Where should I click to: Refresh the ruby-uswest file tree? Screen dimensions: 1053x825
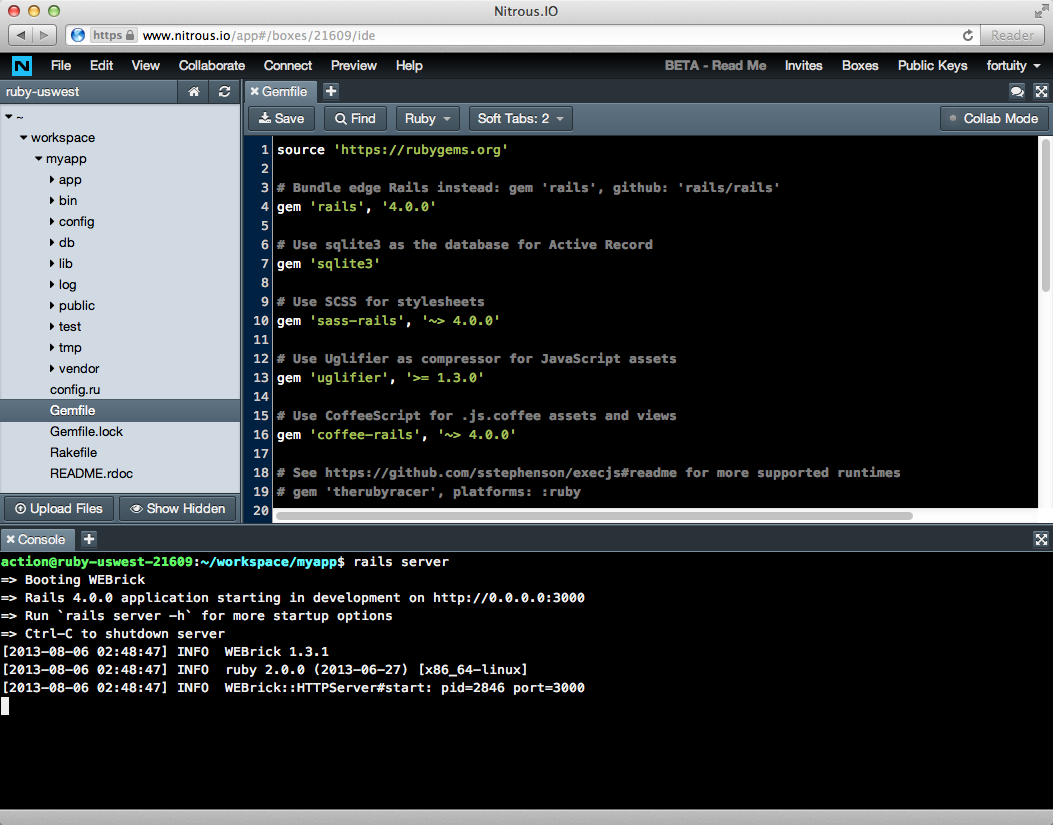click(223, 91)
